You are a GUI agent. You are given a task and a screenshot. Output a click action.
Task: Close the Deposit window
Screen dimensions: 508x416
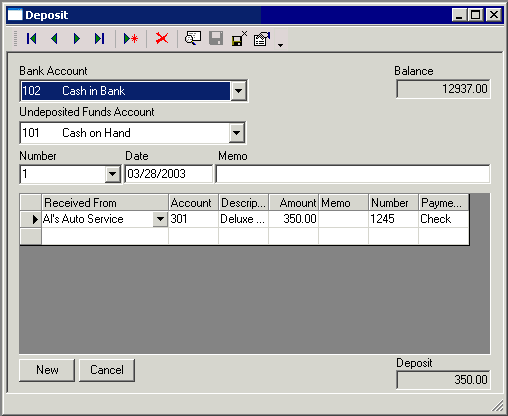(493, 15)
